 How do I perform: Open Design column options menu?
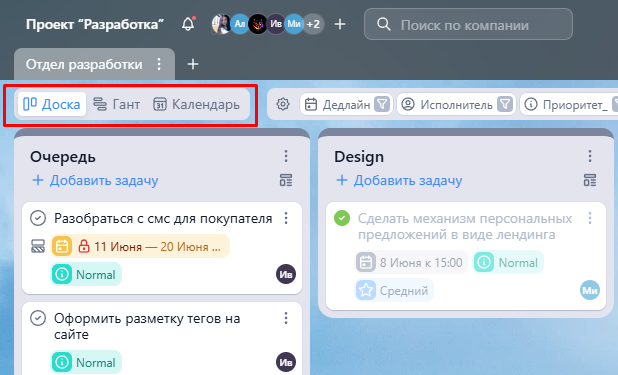(x=590, y=156)
